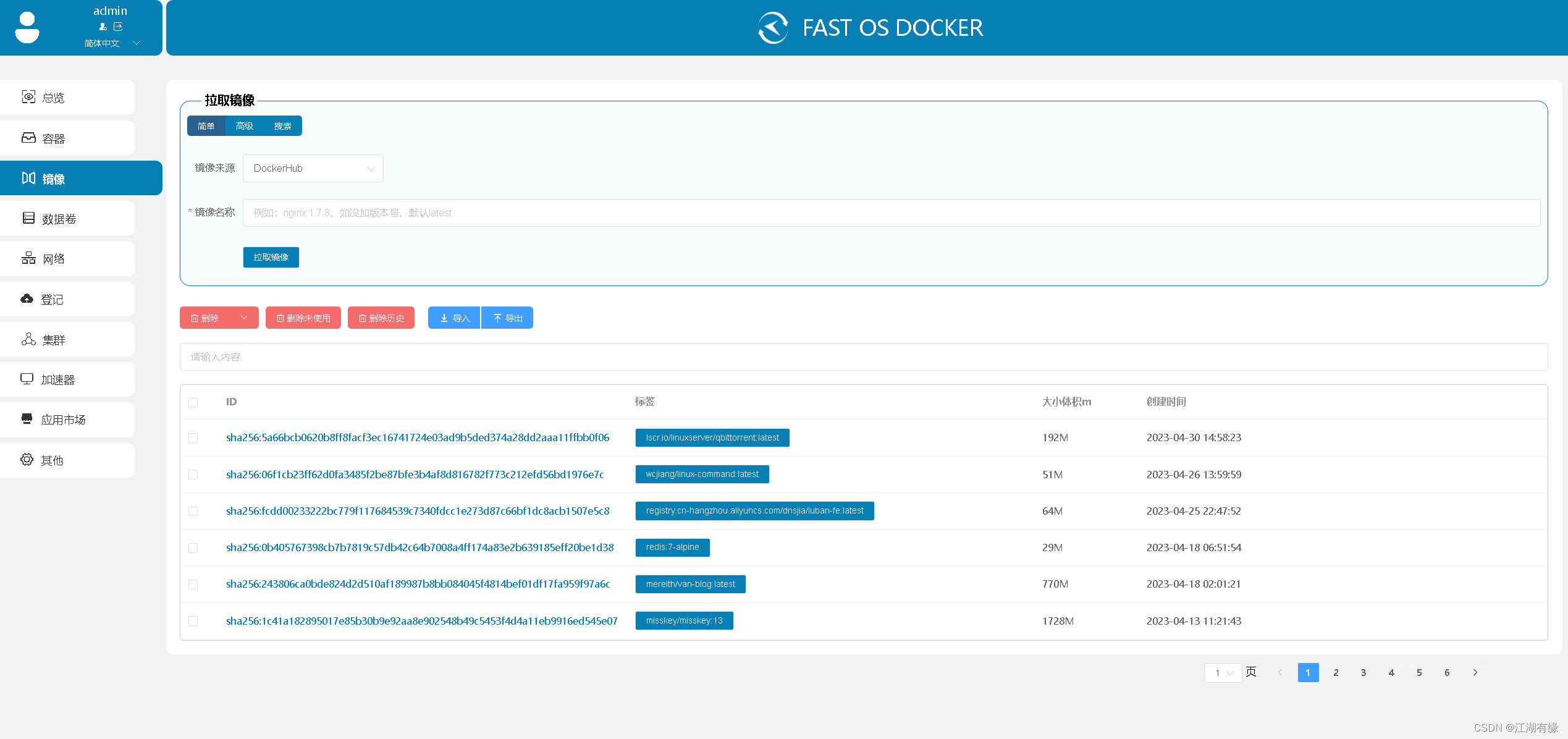This screenshot has height=739, width=1568.
Task: Click the 大小体积m column header
Action: click(1066, 402)
